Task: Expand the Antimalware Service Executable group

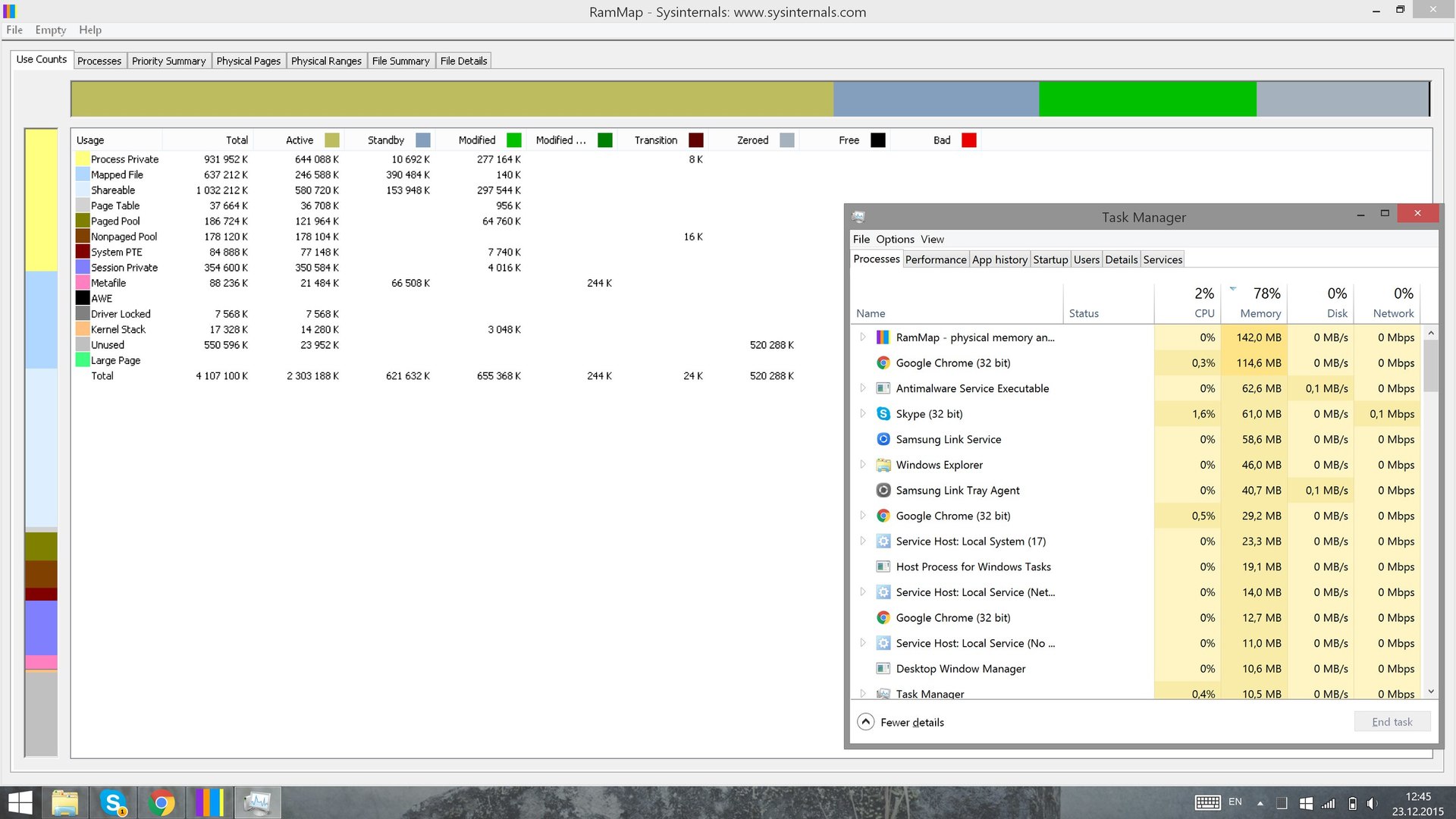Action: coord(862,388)
